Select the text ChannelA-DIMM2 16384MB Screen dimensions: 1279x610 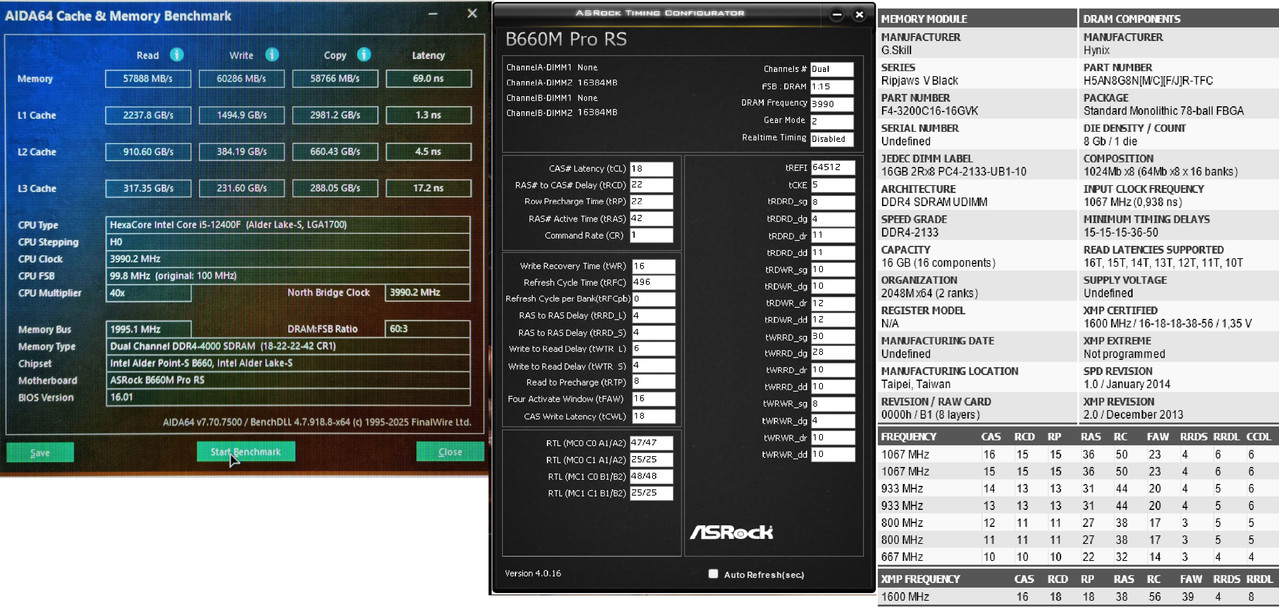pyautogui.click(x=561, y=83)
